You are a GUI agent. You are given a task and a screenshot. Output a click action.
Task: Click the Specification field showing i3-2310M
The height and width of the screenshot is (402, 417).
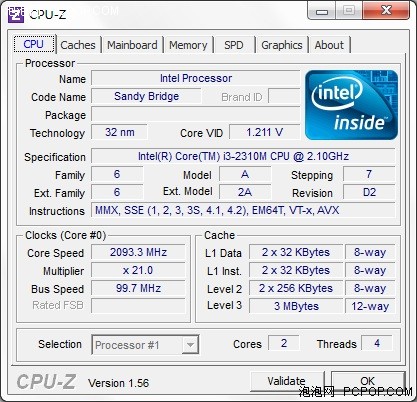point(243,156)
